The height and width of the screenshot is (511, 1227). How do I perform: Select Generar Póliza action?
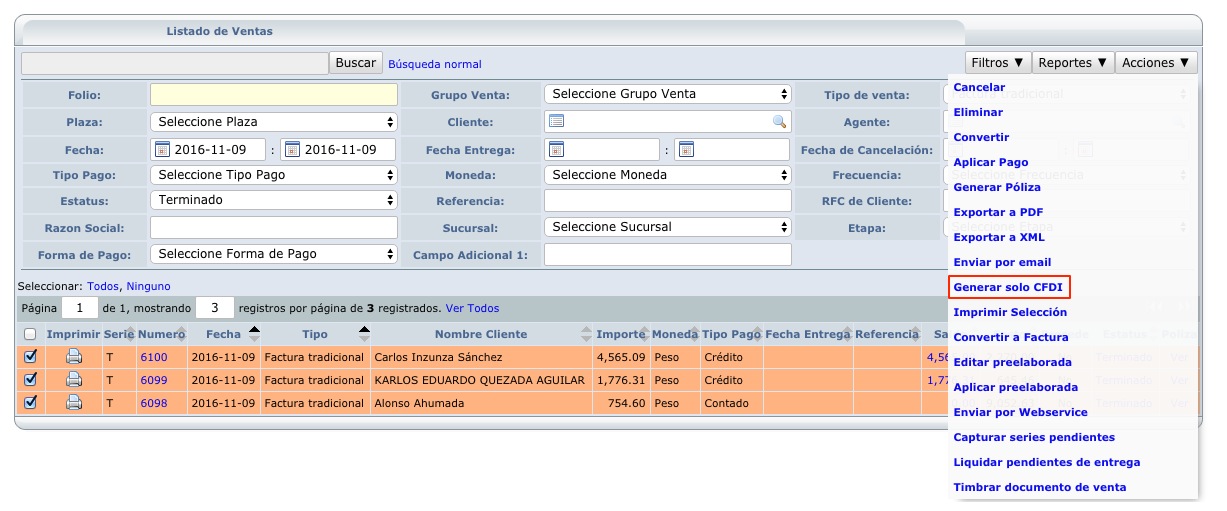click(997, 187)
